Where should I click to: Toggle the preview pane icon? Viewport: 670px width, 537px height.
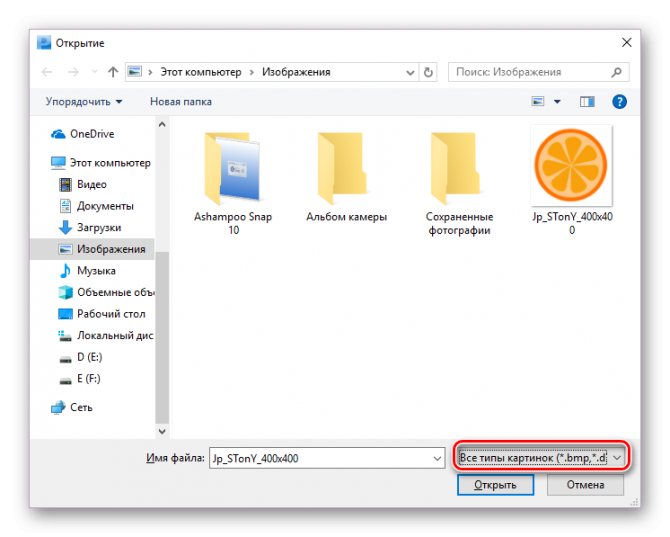pos(587,101)
